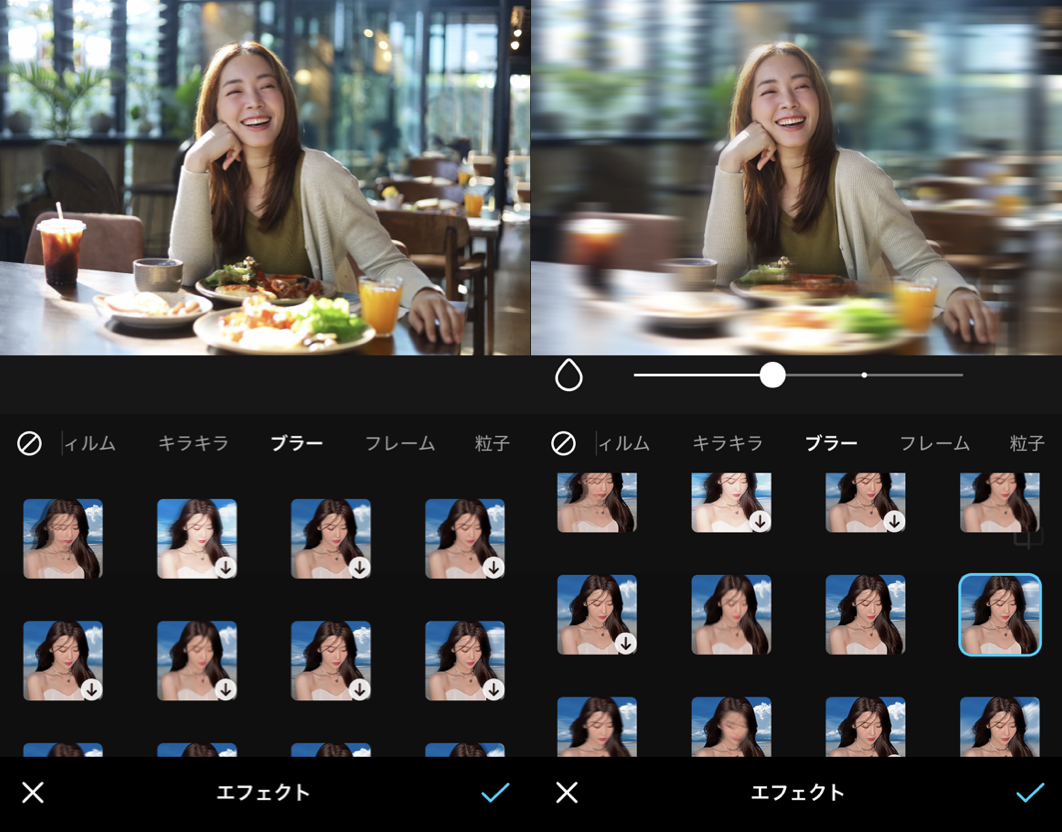1062x832 pixels.
Task: Switch to キラキラ tab in left screen
Action: (193, 443)
